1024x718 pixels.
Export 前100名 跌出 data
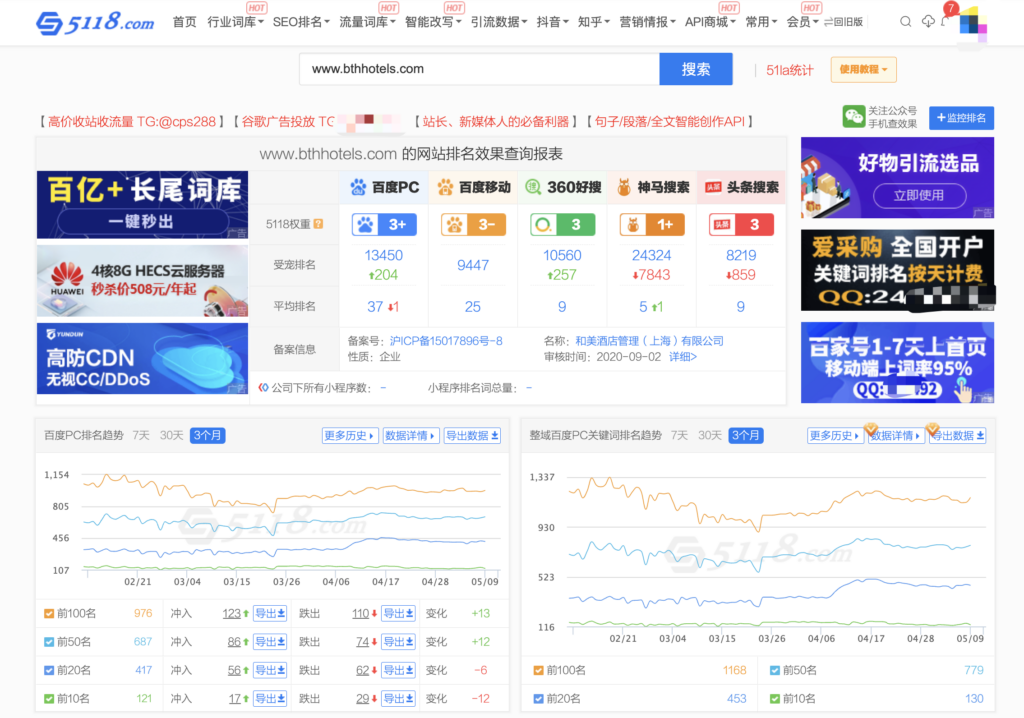pos(398,613)
